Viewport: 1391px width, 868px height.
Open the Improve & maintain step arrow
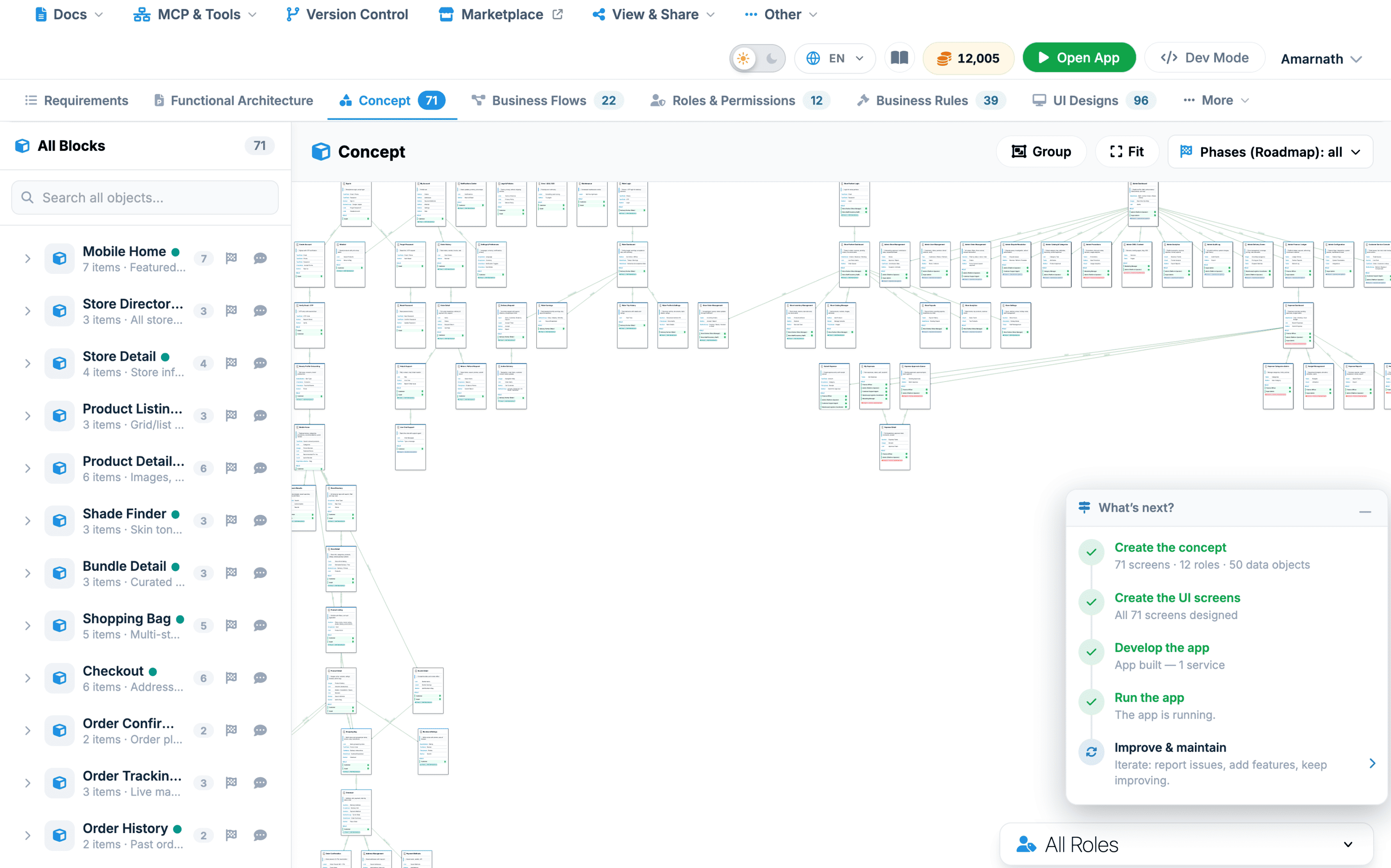1372,763
